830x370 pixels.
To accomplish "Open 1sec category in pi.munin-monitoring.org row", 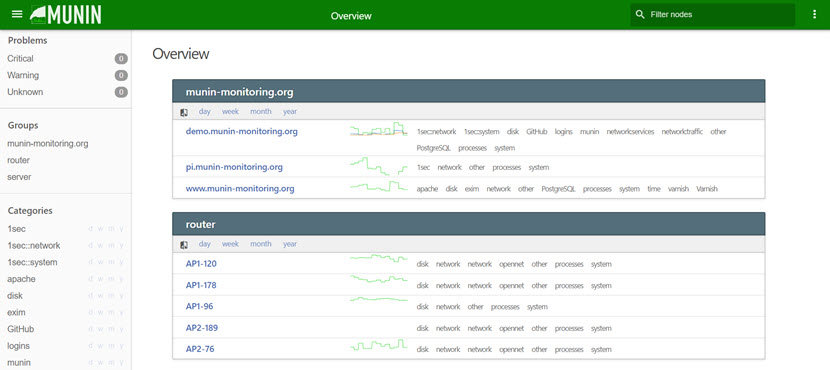I will point(423,167).
